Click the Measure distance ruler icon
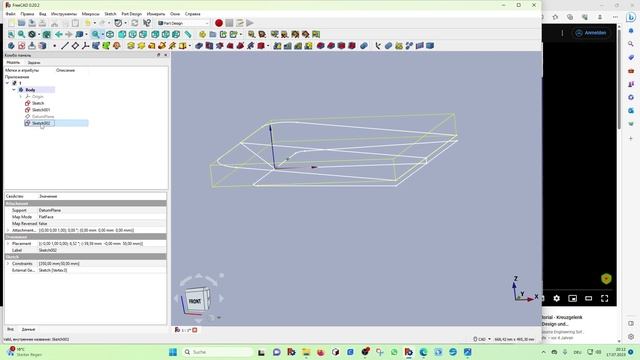The width and height of the screenshot is (640, 360). [x=188, y=35]
